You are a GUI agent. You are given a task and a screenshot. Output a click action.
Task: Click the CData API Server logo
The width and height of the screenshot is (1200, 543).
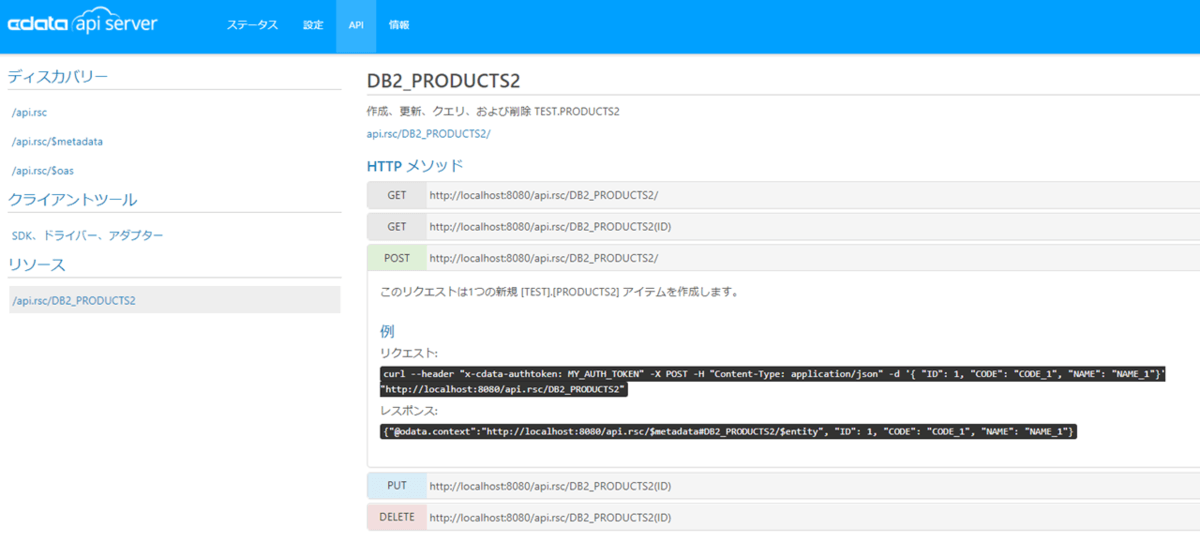click(x=82, y=24)
